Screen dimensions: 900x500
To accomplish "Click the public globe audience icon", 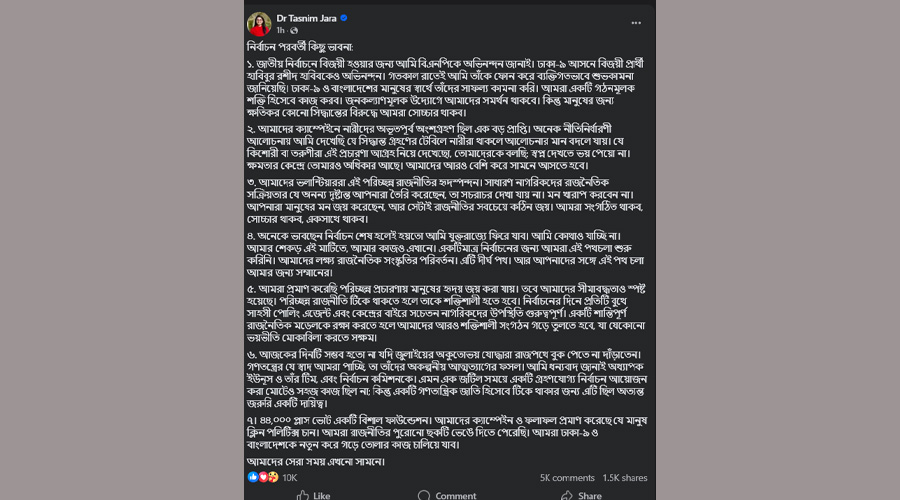I will (x=293, y=31).
